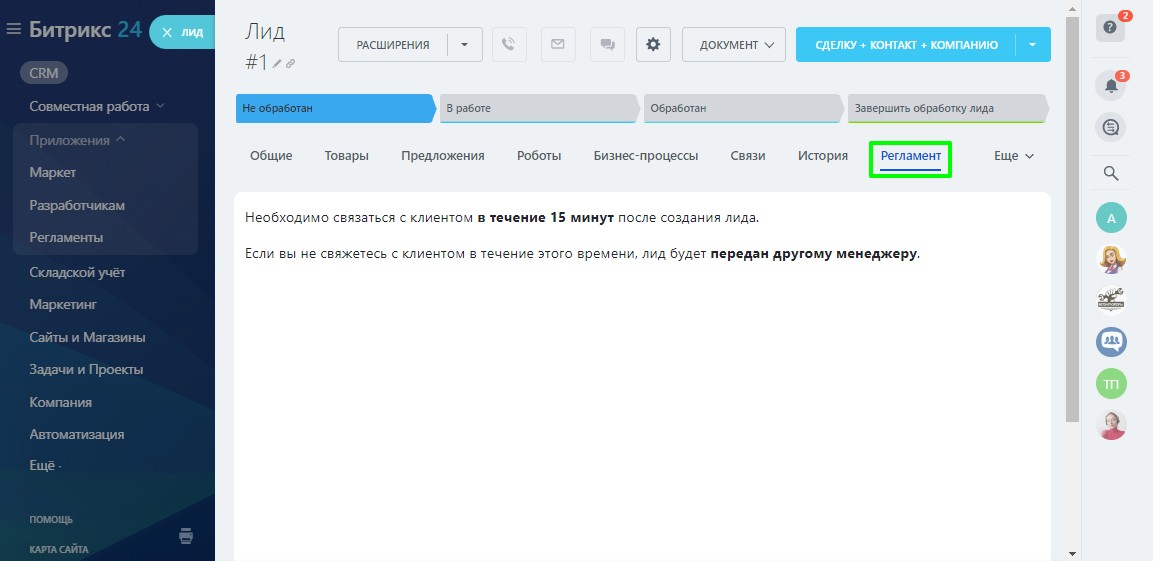Set lead stage to В работе
Screen dimensions: 1153x561
[x=537, y=108]
